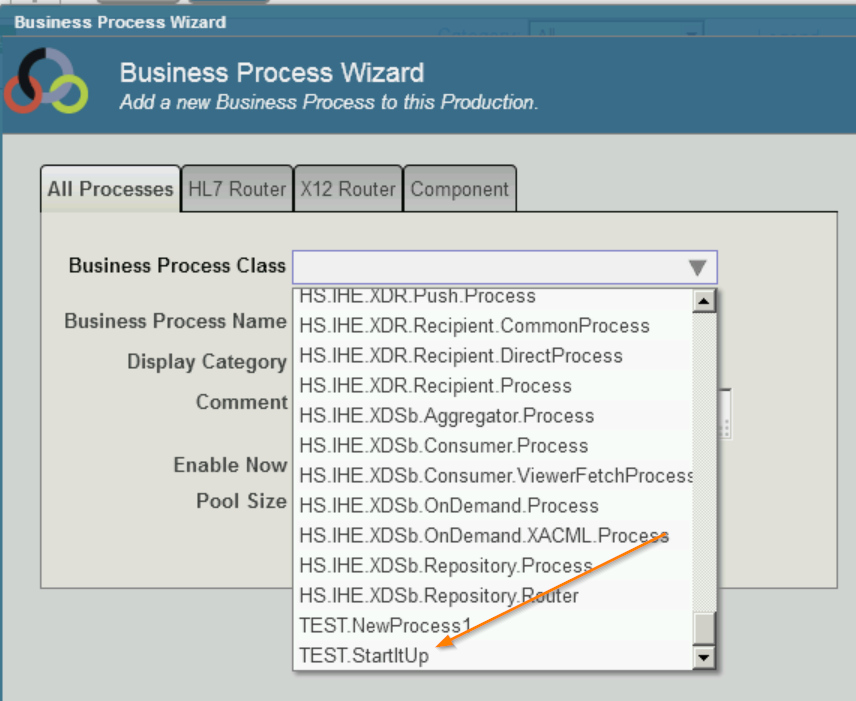Pick HS.IHE.XDSb.Repository.Router class

coord(438,596)
